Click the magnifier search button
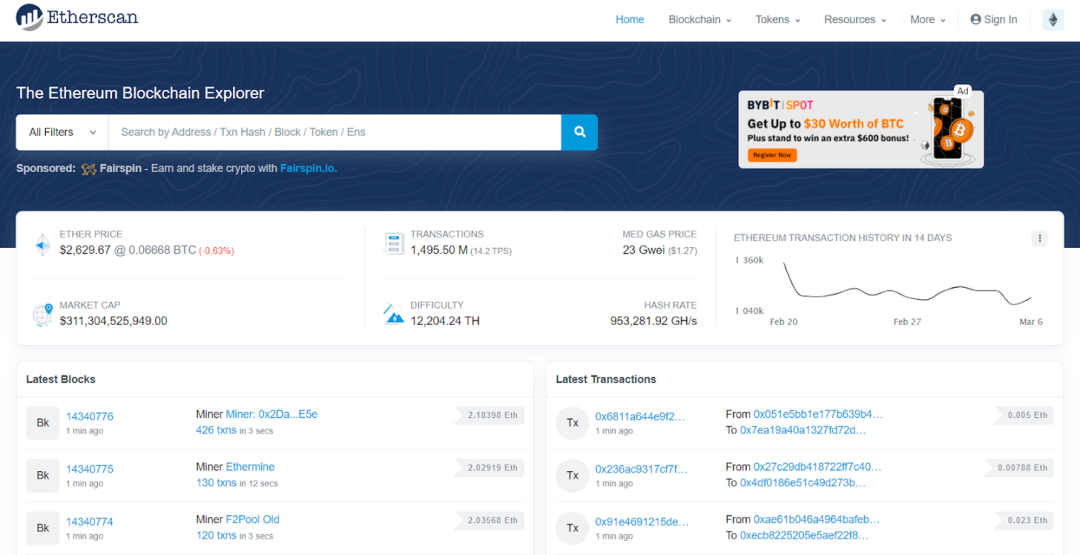 point(579,132)
